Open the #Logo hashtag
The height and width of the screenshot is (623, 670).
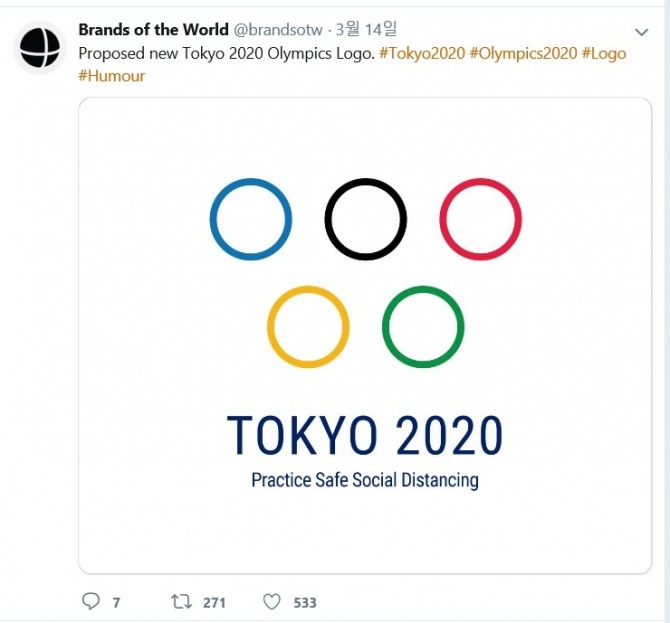(604, 53)
